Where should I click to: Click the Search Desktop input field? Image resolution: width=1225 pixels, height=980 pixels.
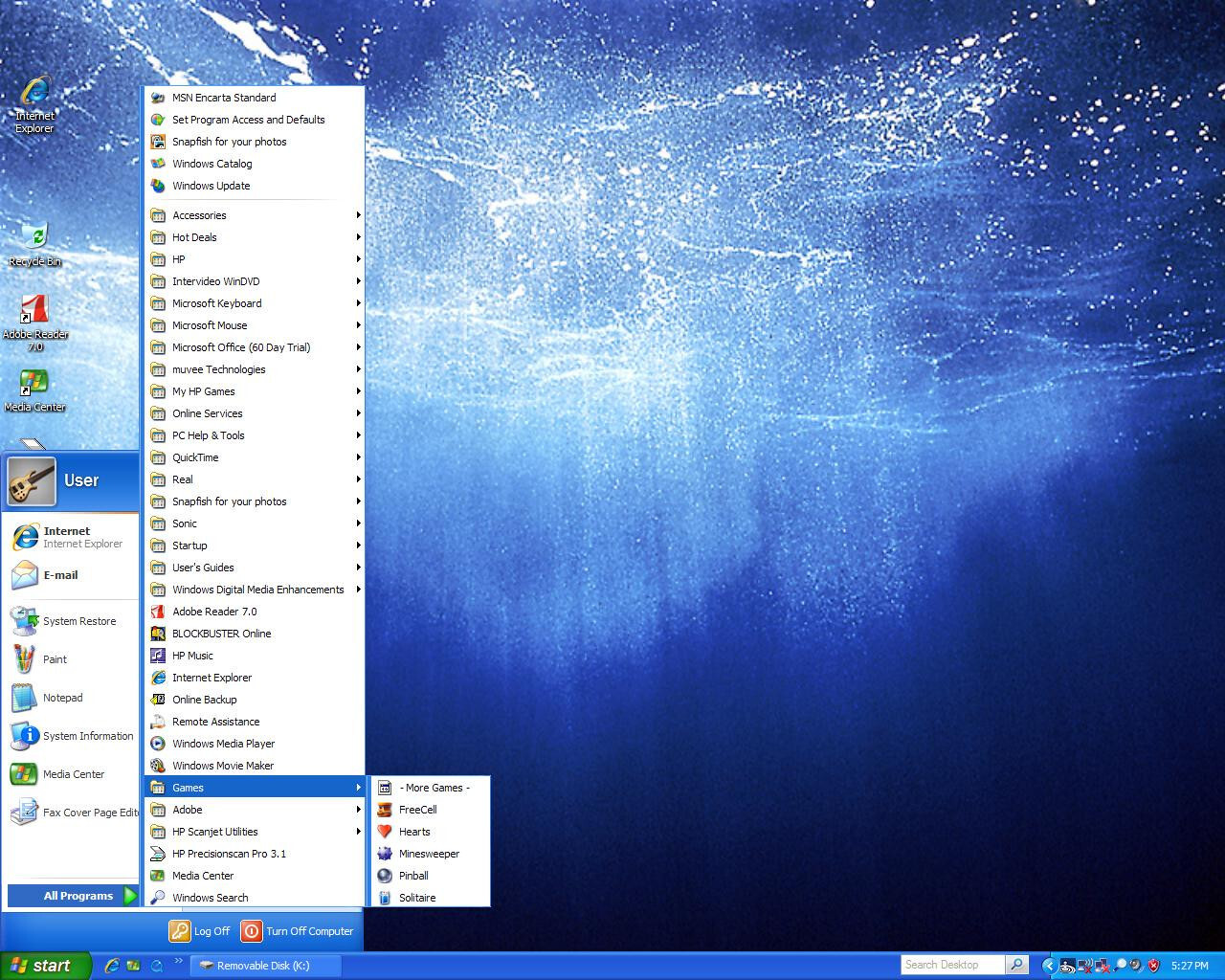coord(952,965)
